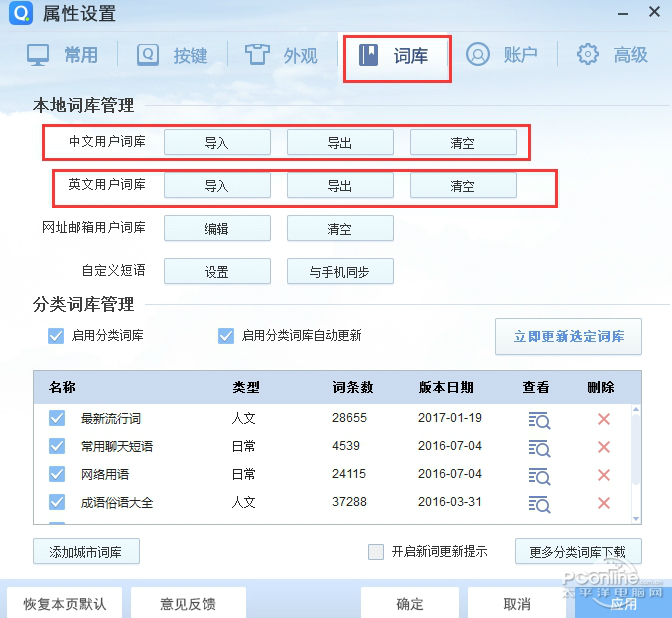
Task: Click the list scrollbar down arrow
Action: 636,519
